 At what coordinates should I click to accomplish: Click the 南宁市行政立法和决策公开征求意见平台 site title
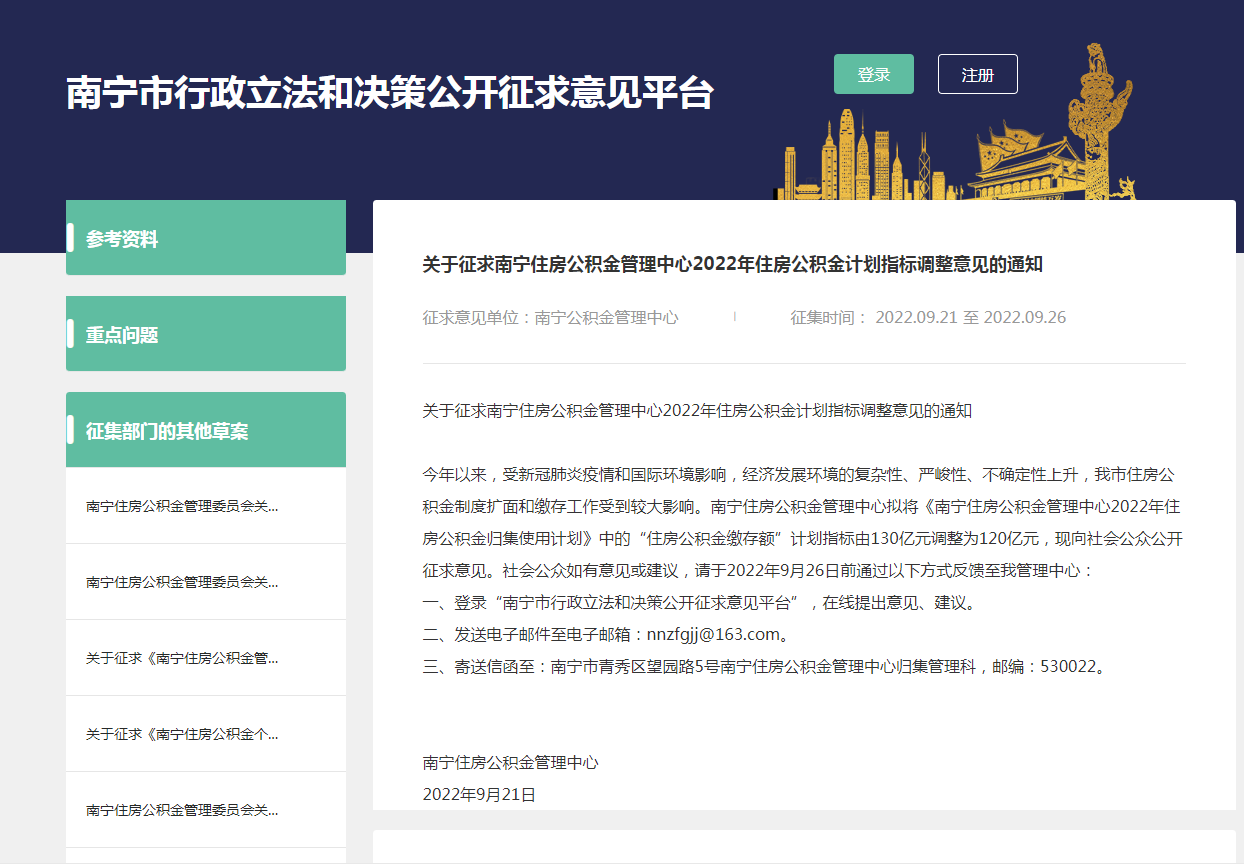coord(389,94)
